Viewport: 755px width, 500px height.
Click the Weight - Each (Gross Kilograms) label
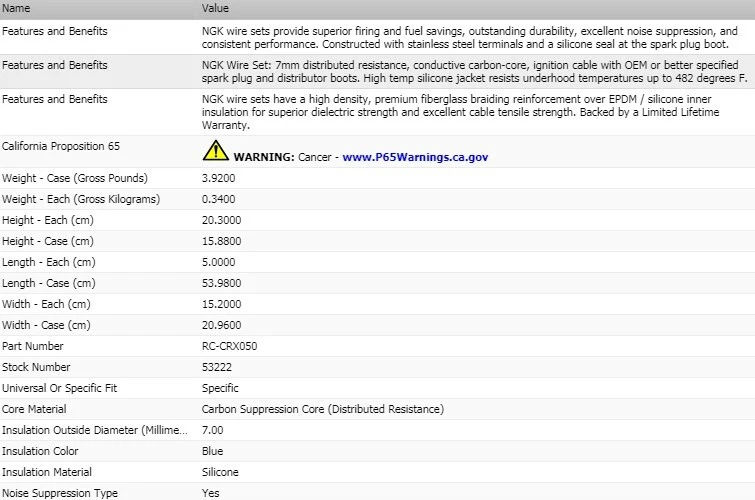(x=80, y=199)
